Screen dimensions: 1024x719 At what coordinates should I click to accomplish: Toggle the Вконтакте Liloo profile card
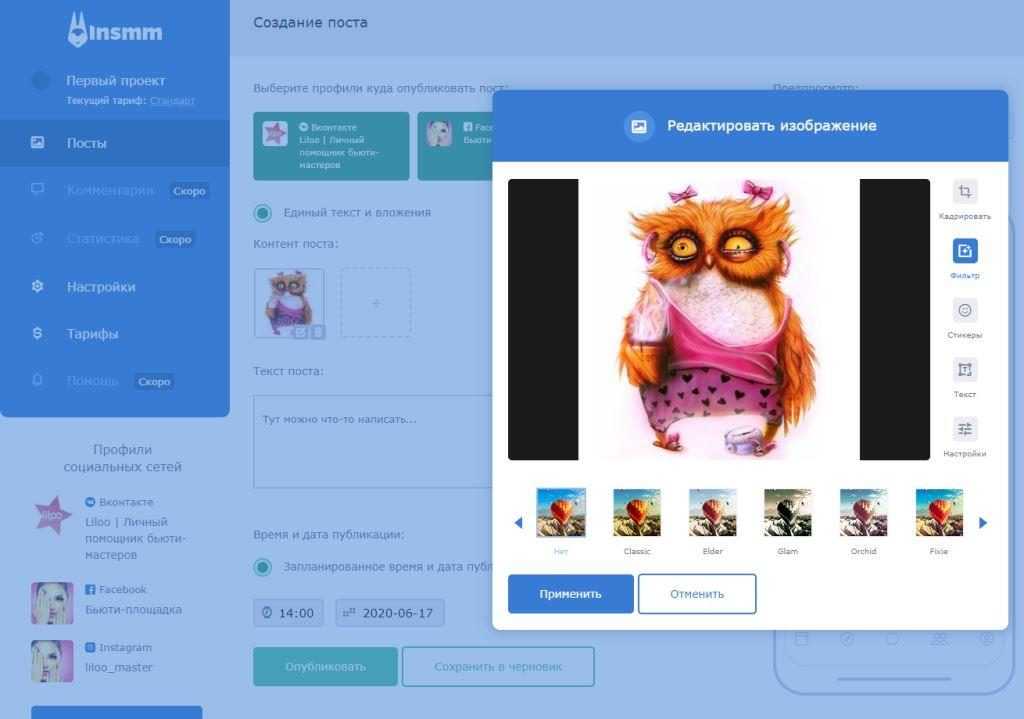331,146
